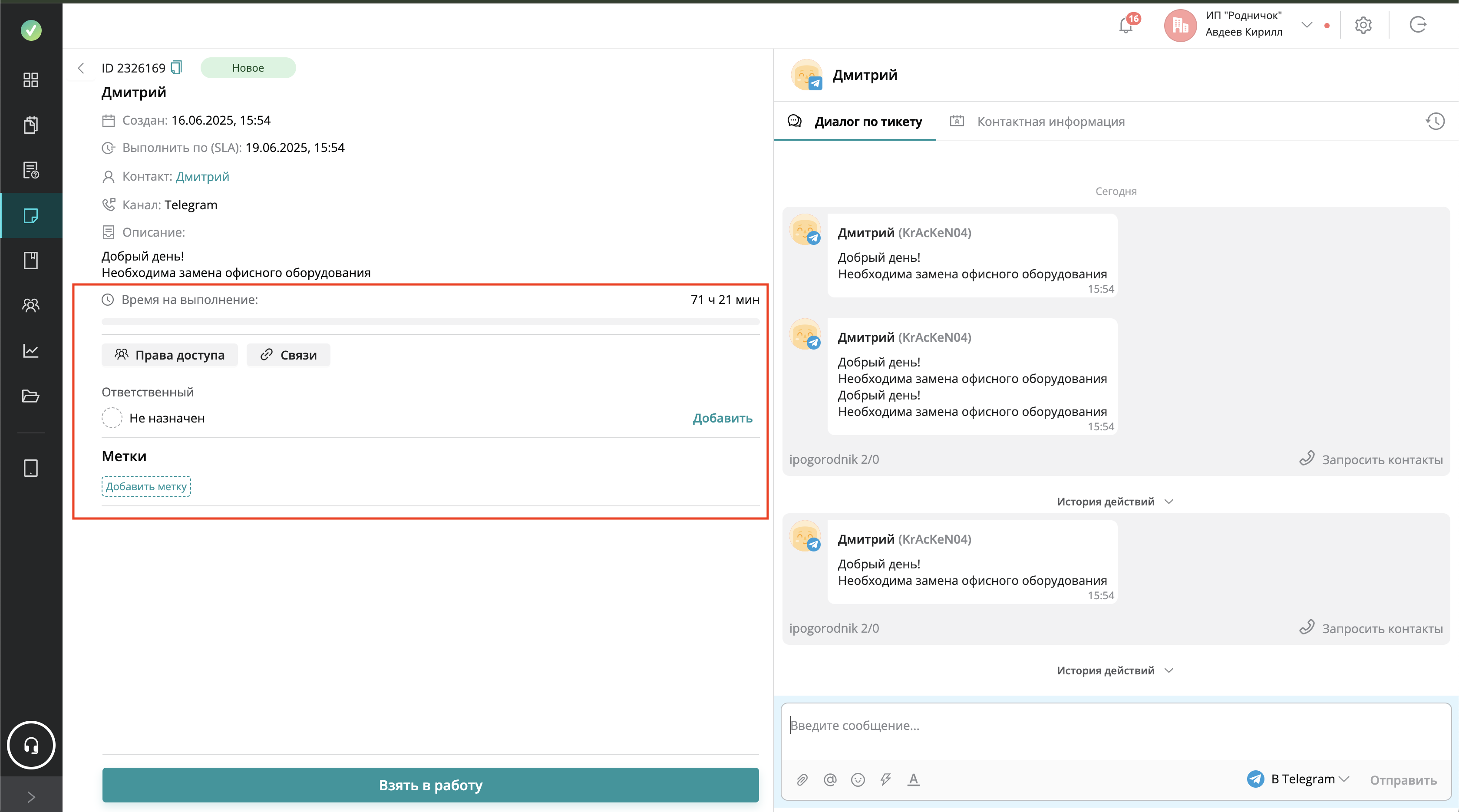Click the mention @ icon
The image size is (1459, 812).
click(830, 780)
